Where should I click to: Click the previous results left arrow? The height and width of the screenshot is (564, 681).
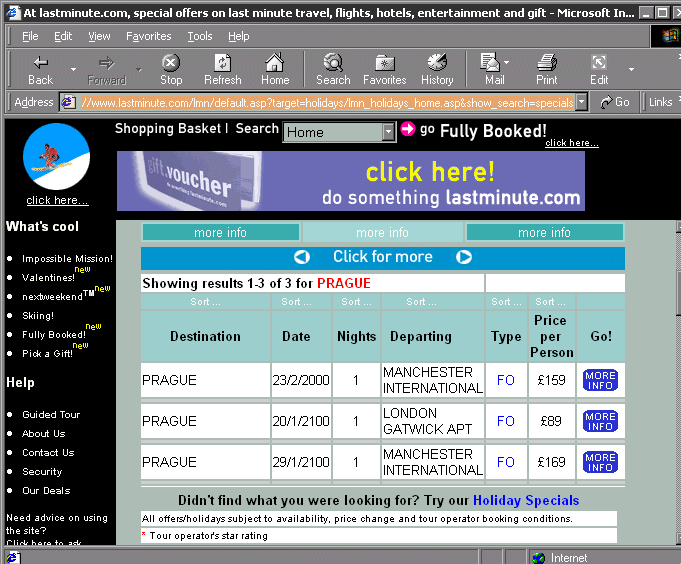pos(302,257)
